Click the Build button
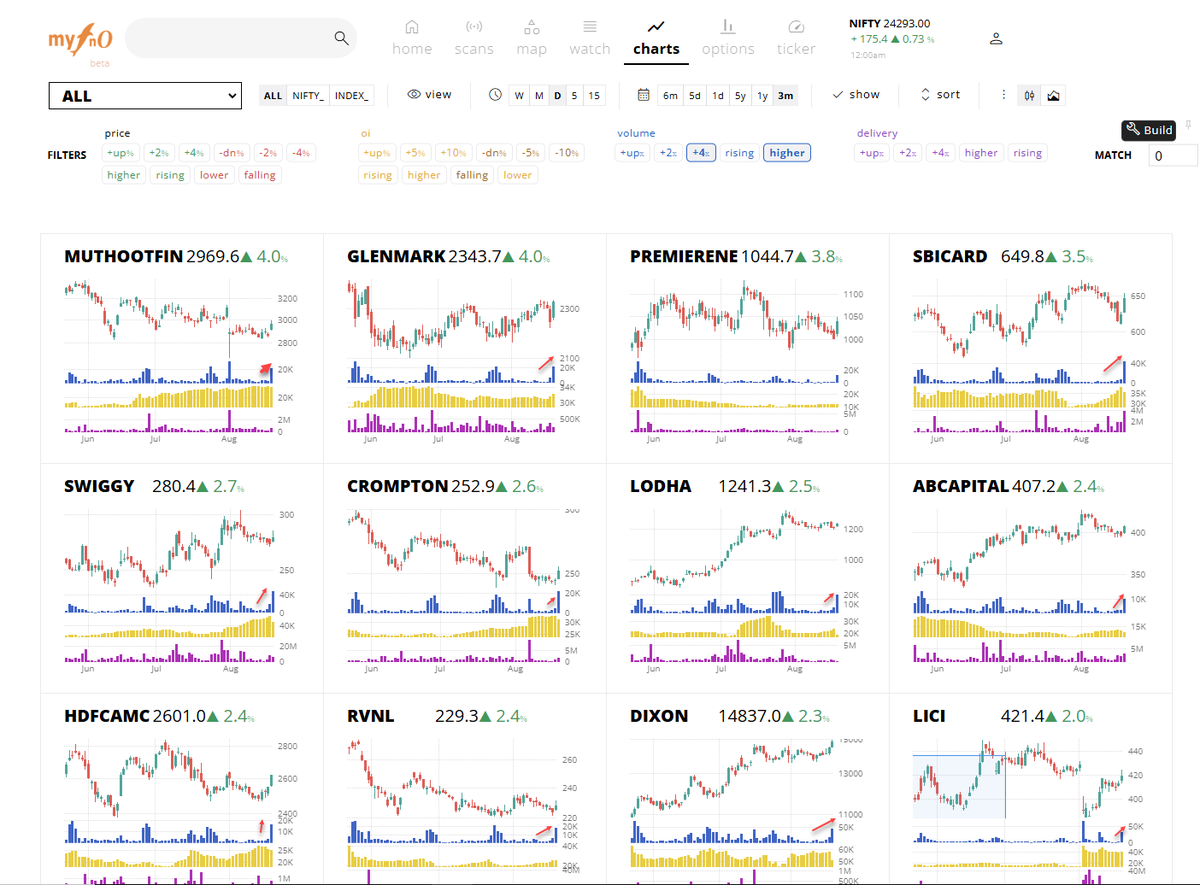 coord(1148,130)
